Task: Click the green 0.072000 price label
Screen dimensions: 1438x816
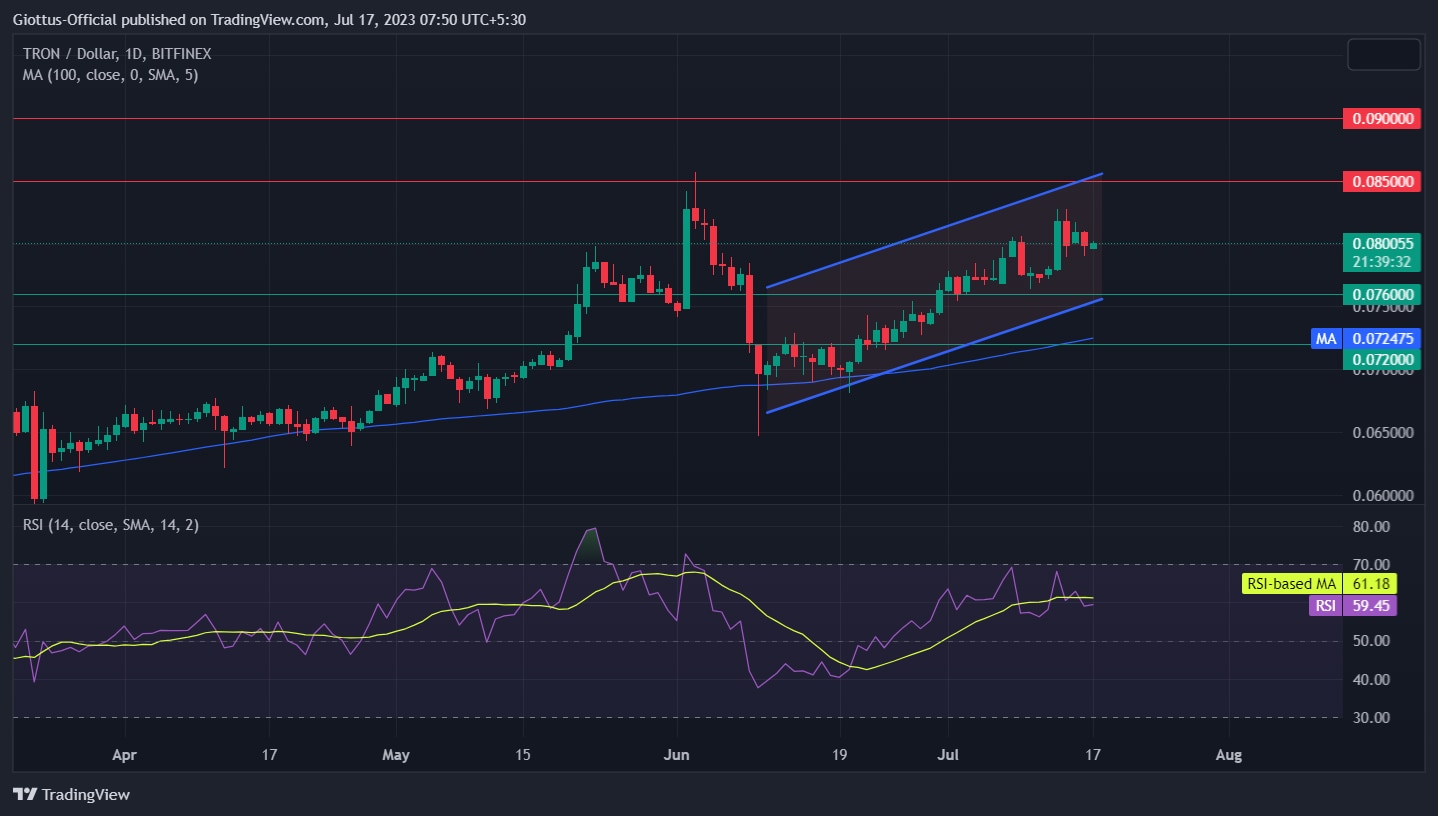Action: click(x=1382, y=358)
